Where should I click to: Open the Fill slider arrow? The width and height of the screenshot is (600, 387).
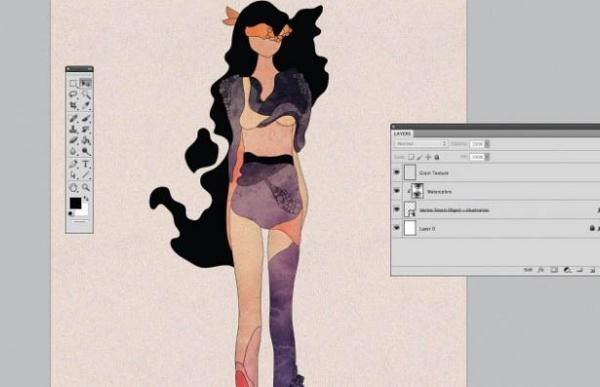coord(487,157)
